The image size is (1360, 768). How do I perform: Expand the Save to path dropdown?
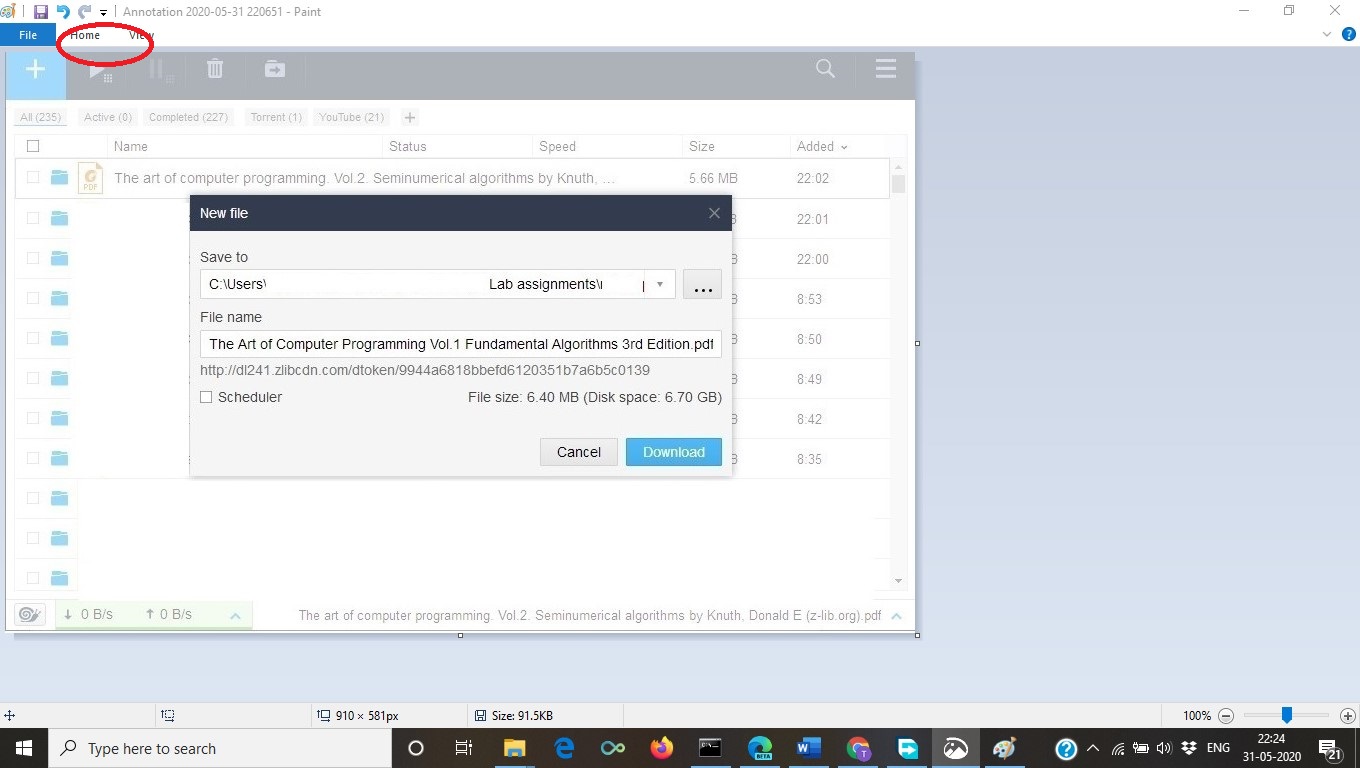(660, 284)
